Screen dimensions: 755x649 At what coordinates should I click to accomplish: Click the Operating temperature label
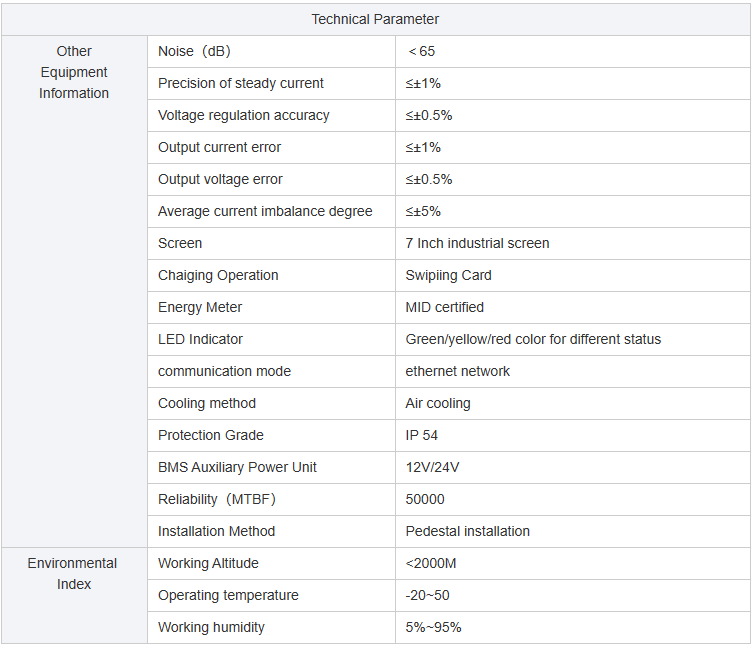[x=228, y=596]
